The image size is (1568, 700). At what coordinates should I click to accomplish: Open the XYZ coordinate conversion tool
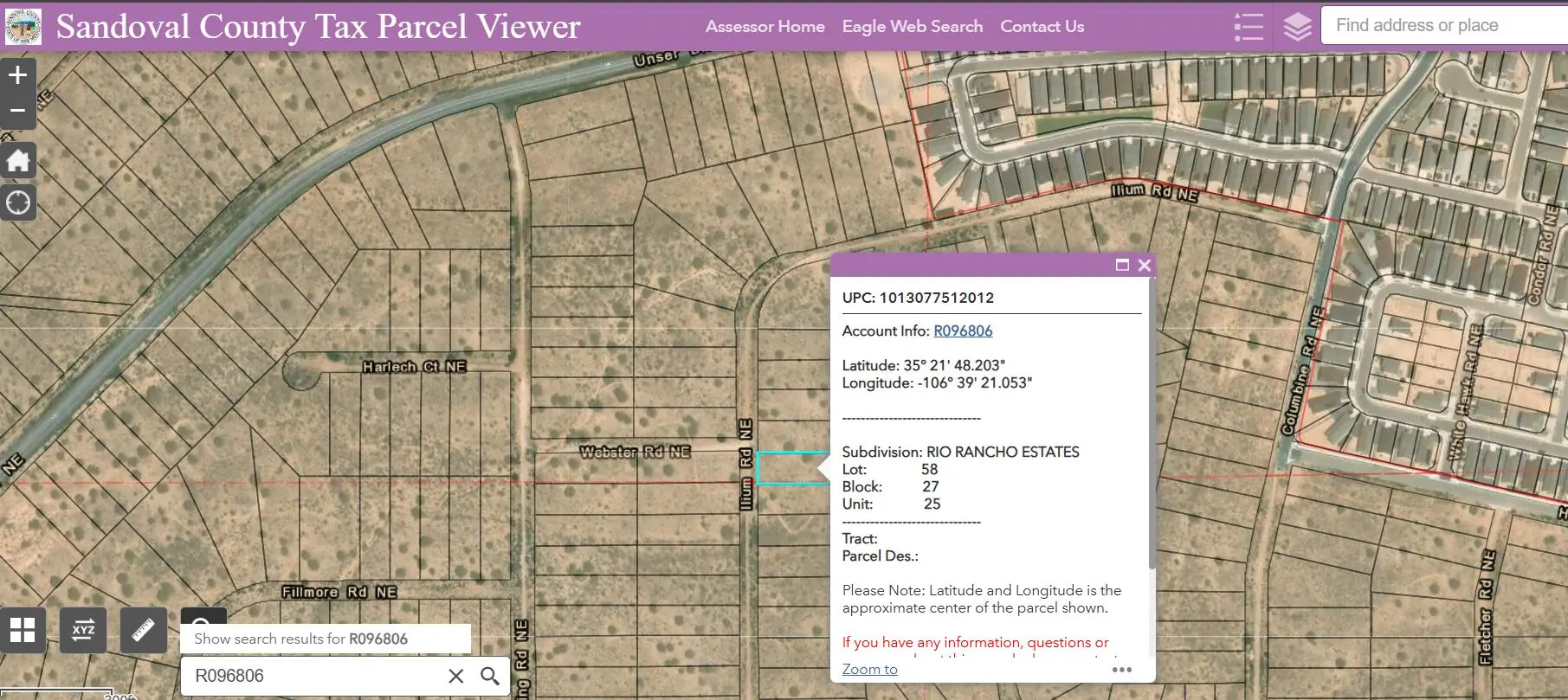83,630
